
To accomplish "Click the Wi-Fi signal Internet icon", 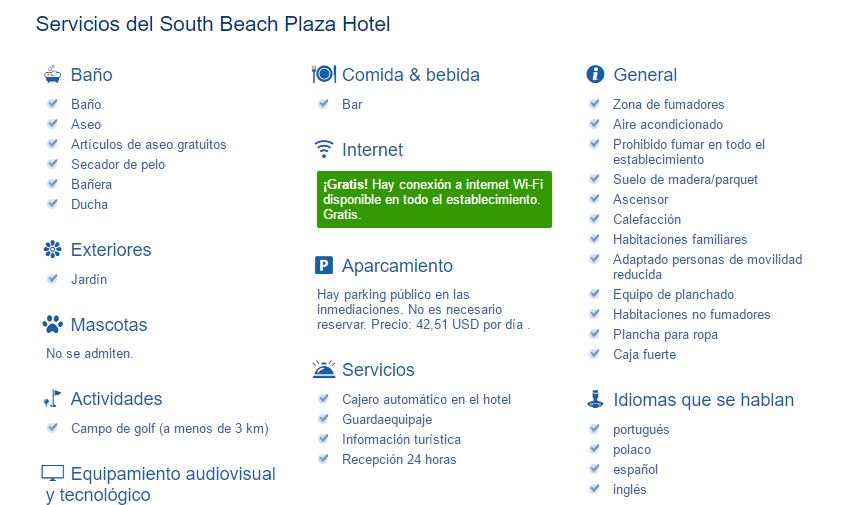I will point(324,150).
